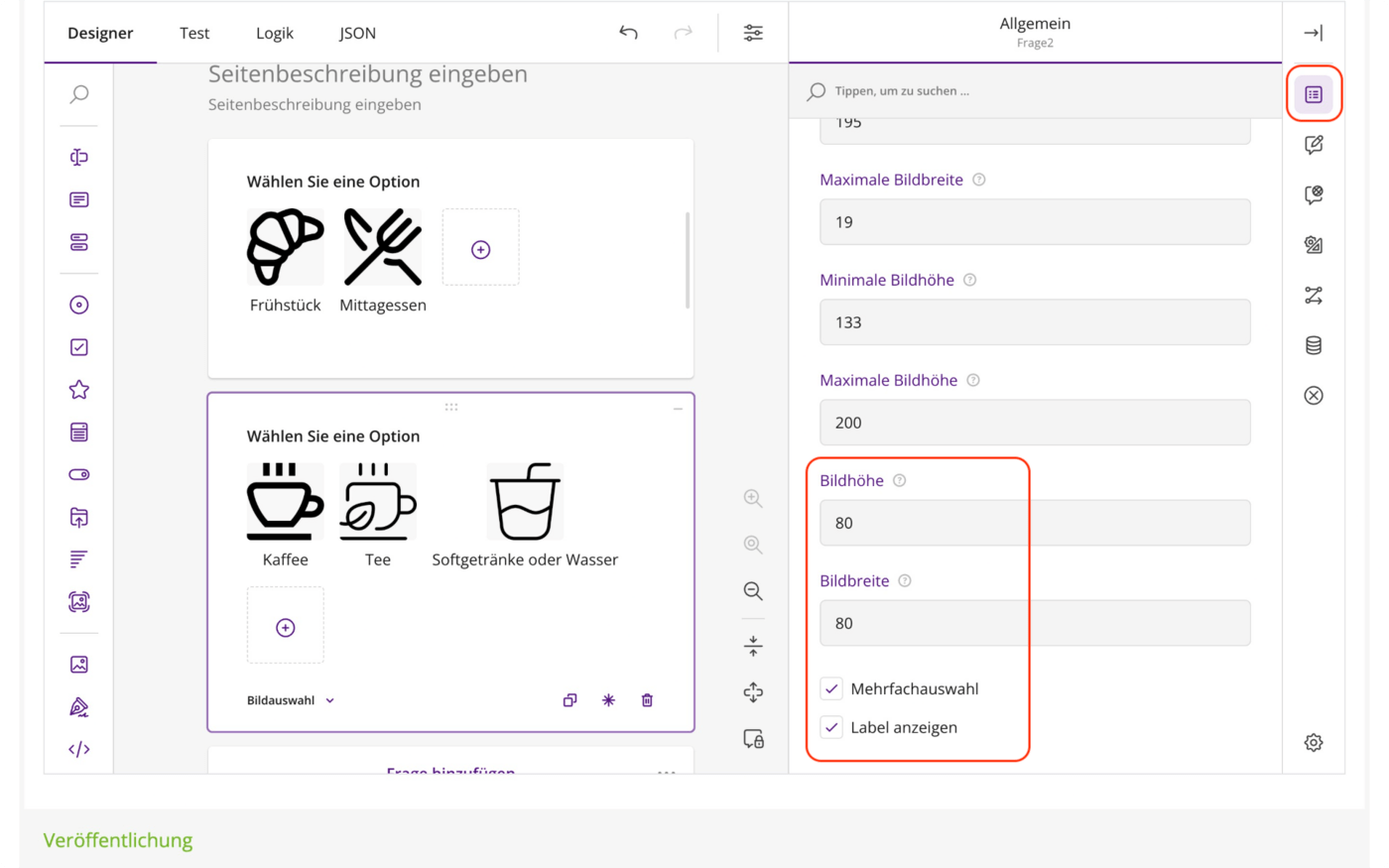Toggle the Mehrfachauswahl checkbox

point(831,688)
